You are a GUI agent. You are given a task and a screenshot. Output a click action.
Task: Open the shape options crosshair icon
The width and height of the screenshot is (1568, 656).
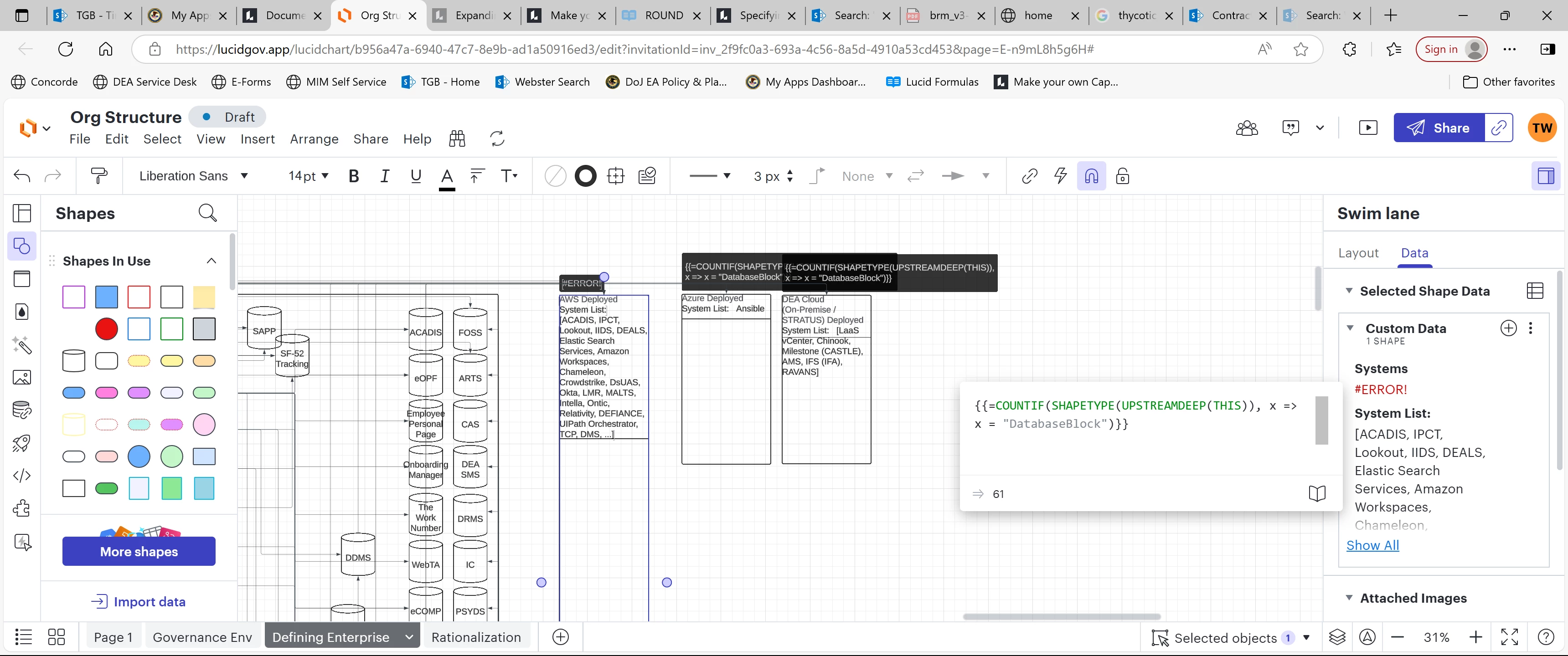point(616,176)
